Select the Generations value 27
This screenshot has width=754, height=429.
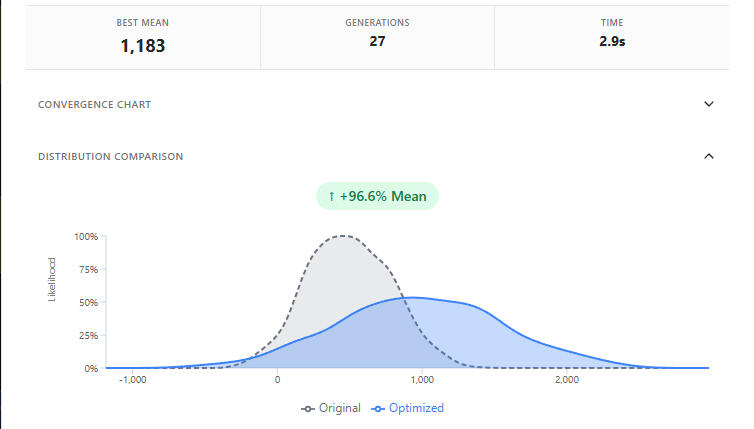click(377, 42)
